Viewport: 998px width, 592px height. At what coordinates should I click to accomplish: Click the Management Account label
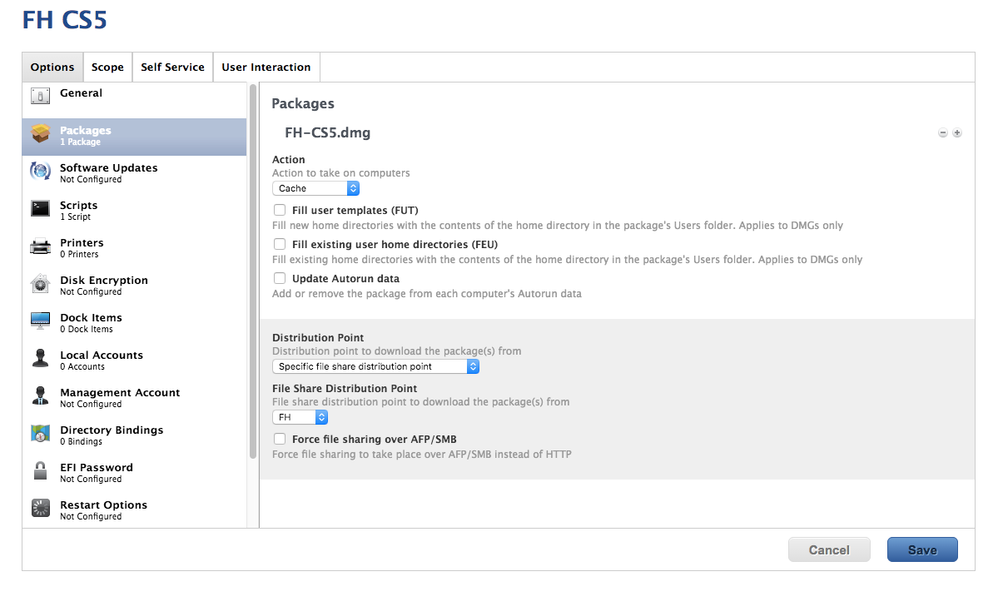pos(120,393)
